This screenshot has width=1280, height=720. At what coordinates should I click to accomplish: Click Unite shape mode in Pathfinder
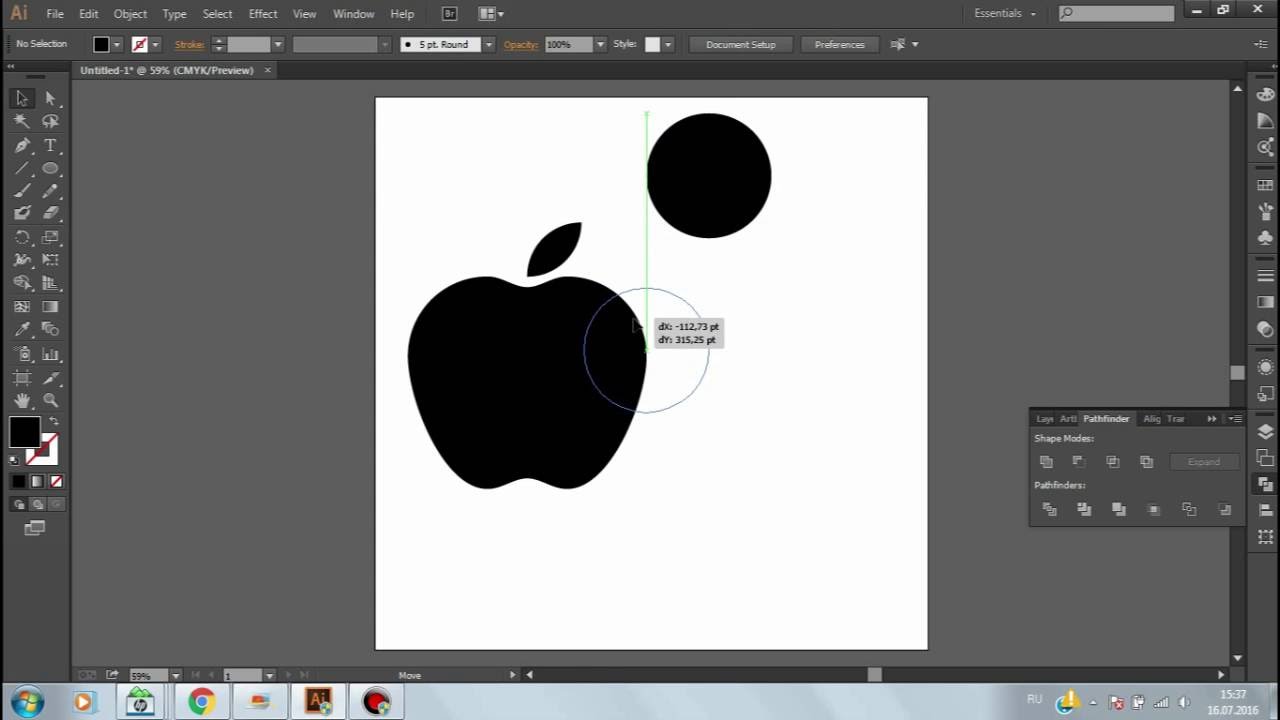coord(1046,462)
